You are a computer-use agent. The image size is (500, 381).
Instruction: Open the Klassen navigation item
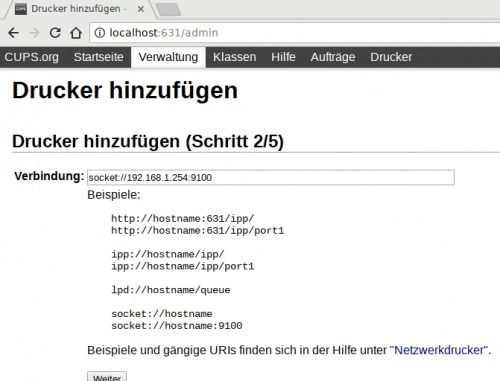coord(235,57)
